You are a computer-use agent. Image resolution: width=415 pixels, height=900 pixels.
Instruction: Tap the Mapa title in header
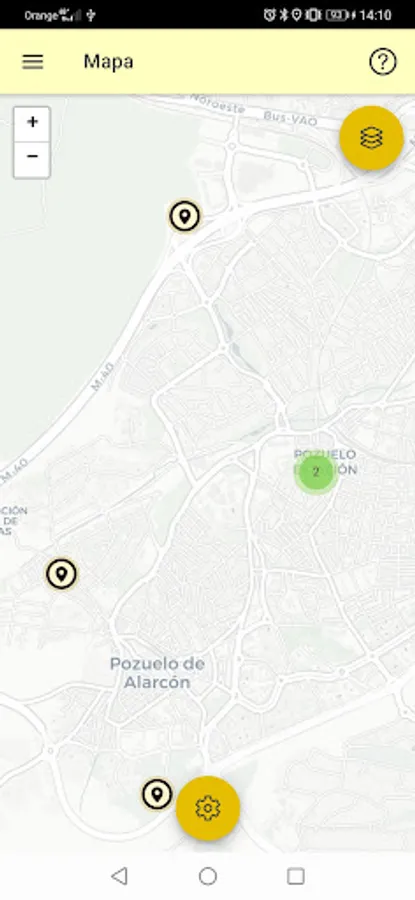[108, 61]
